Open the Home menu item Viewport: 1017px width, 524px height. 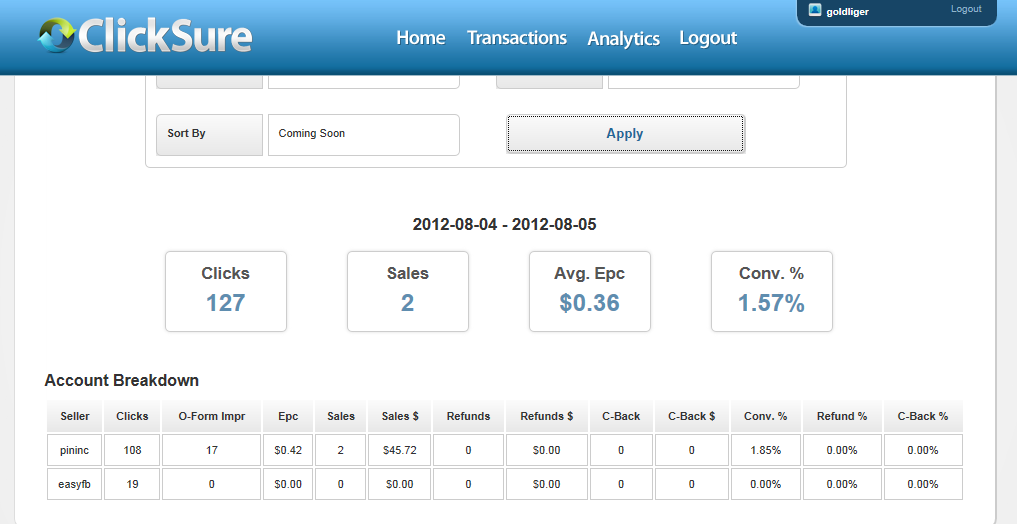[x=420, y=38]
